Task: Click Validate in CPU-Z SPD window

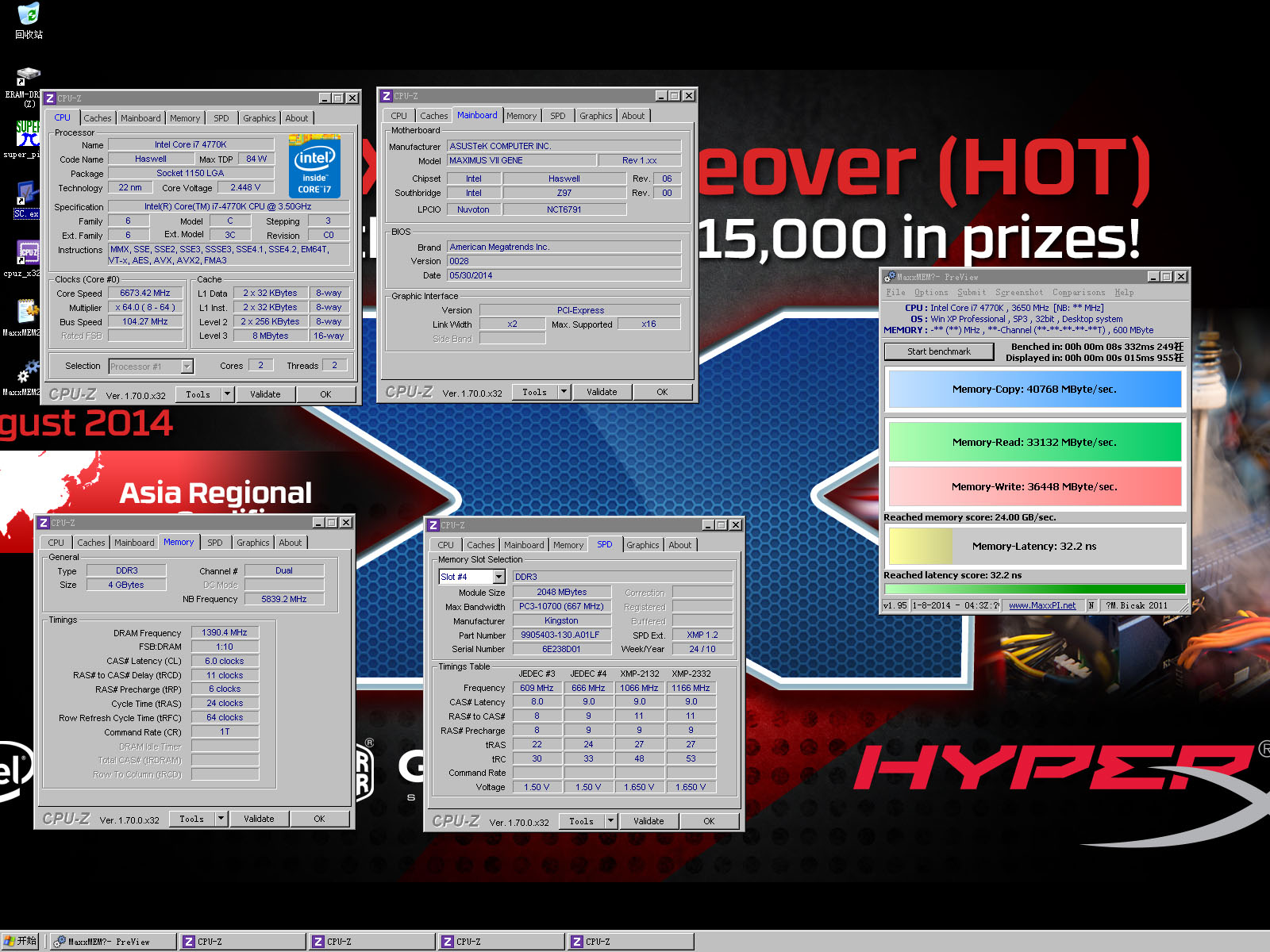Action: (x=648, y=821)
